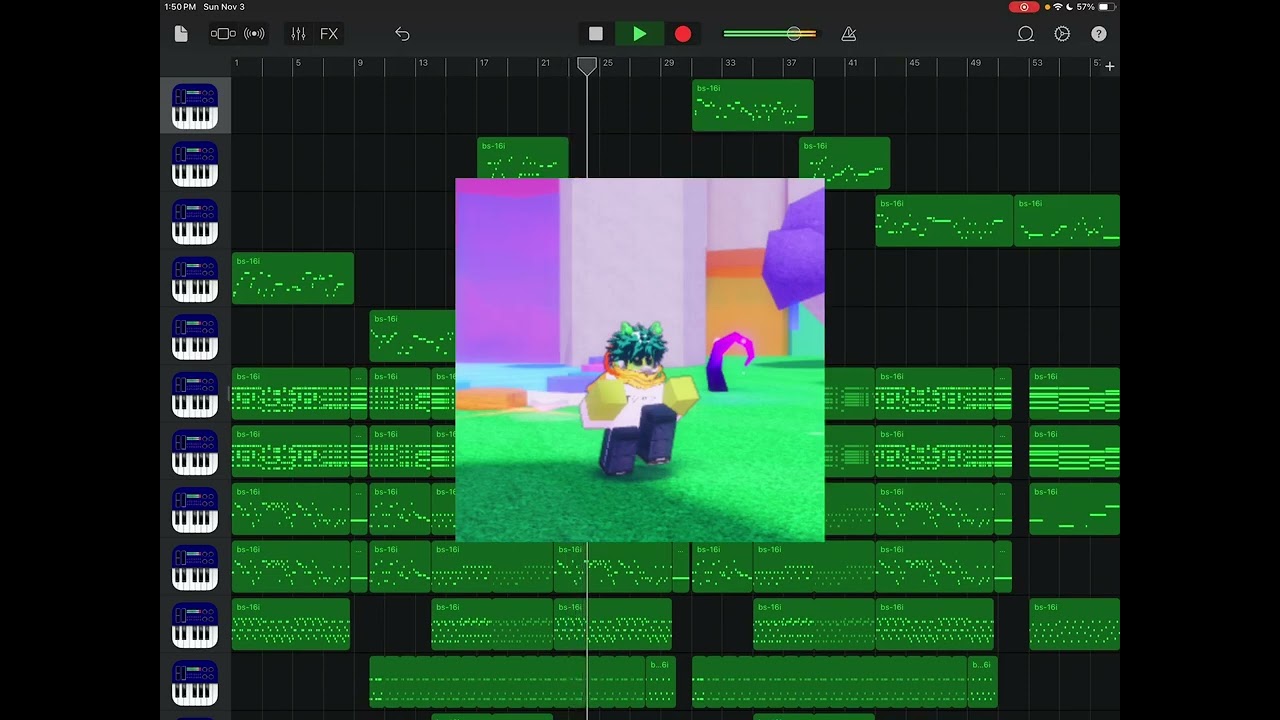Toggle the metronome icon

(x=849, y=34)
